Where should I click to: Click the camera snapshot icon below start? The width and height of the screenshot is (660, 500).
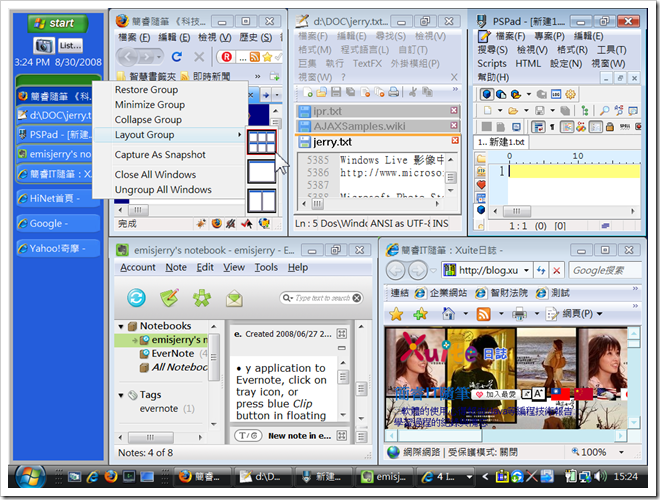coord(43,45)
